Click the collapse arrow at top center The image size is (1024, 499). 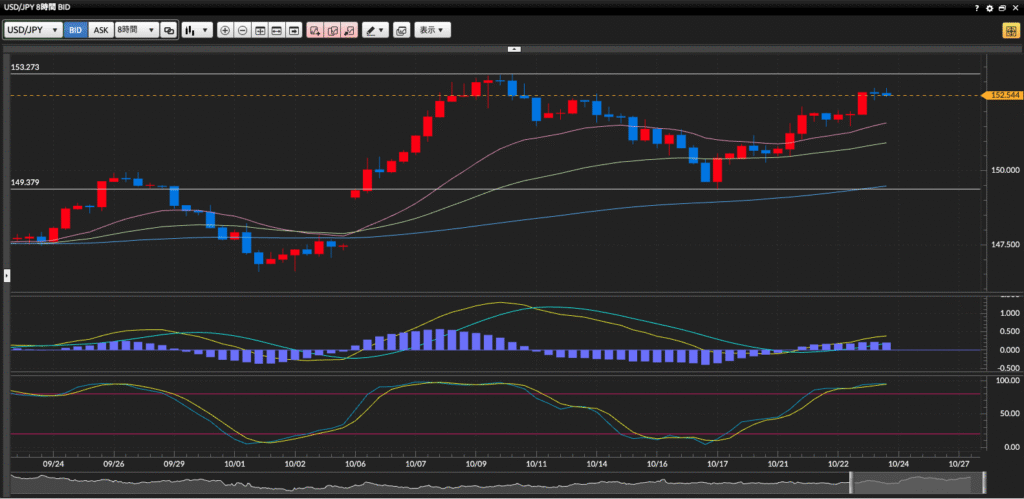(x=514, y=48)
